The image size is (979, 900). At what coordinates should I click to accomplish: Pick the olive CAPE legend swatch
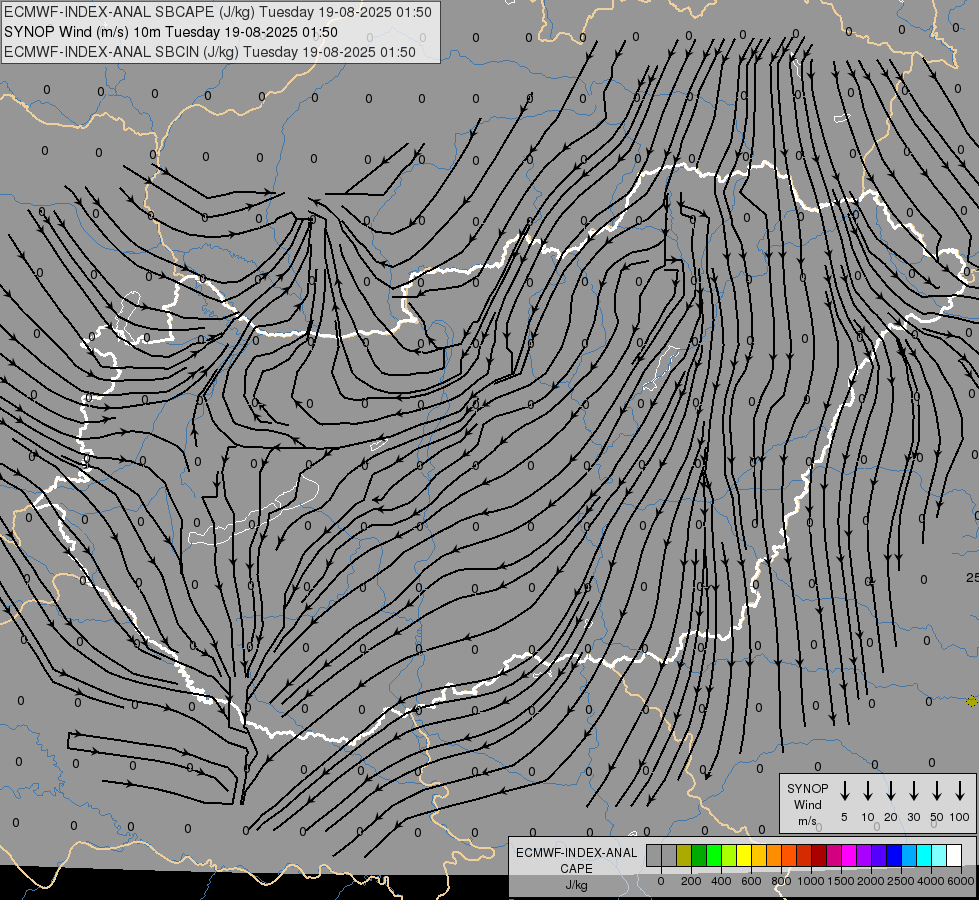(x=684, y=855)
